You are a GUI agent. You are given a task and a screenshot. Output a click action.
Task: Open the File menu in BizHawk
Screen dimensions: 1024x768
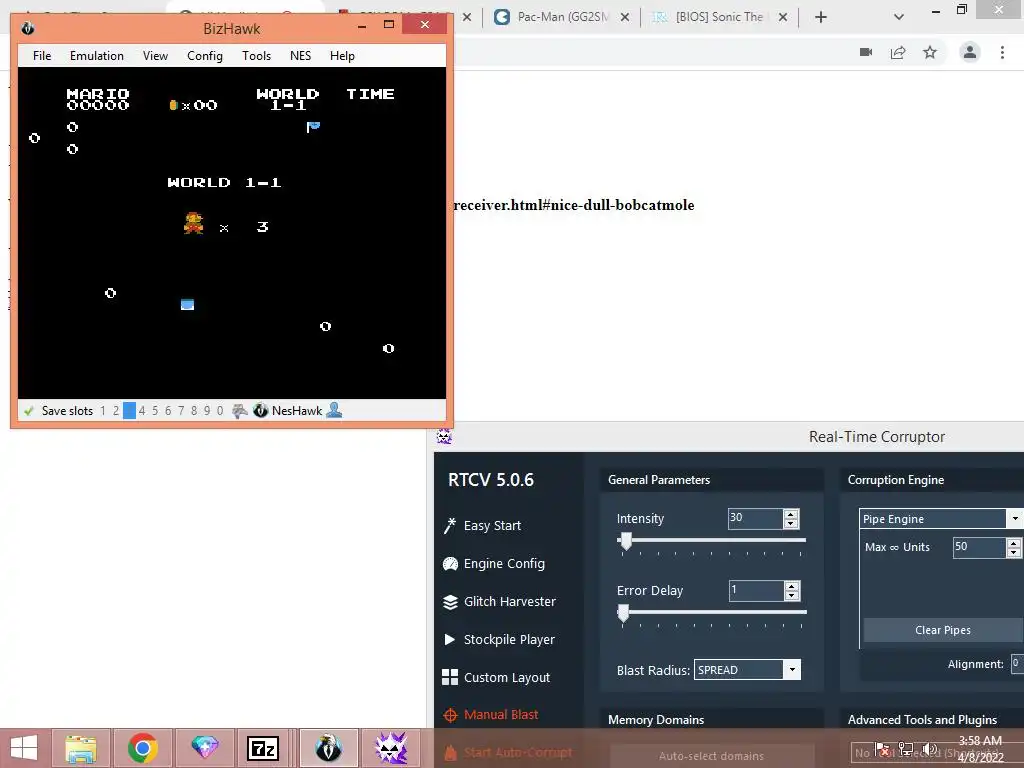pyautogui.click(x=42, y=56)
